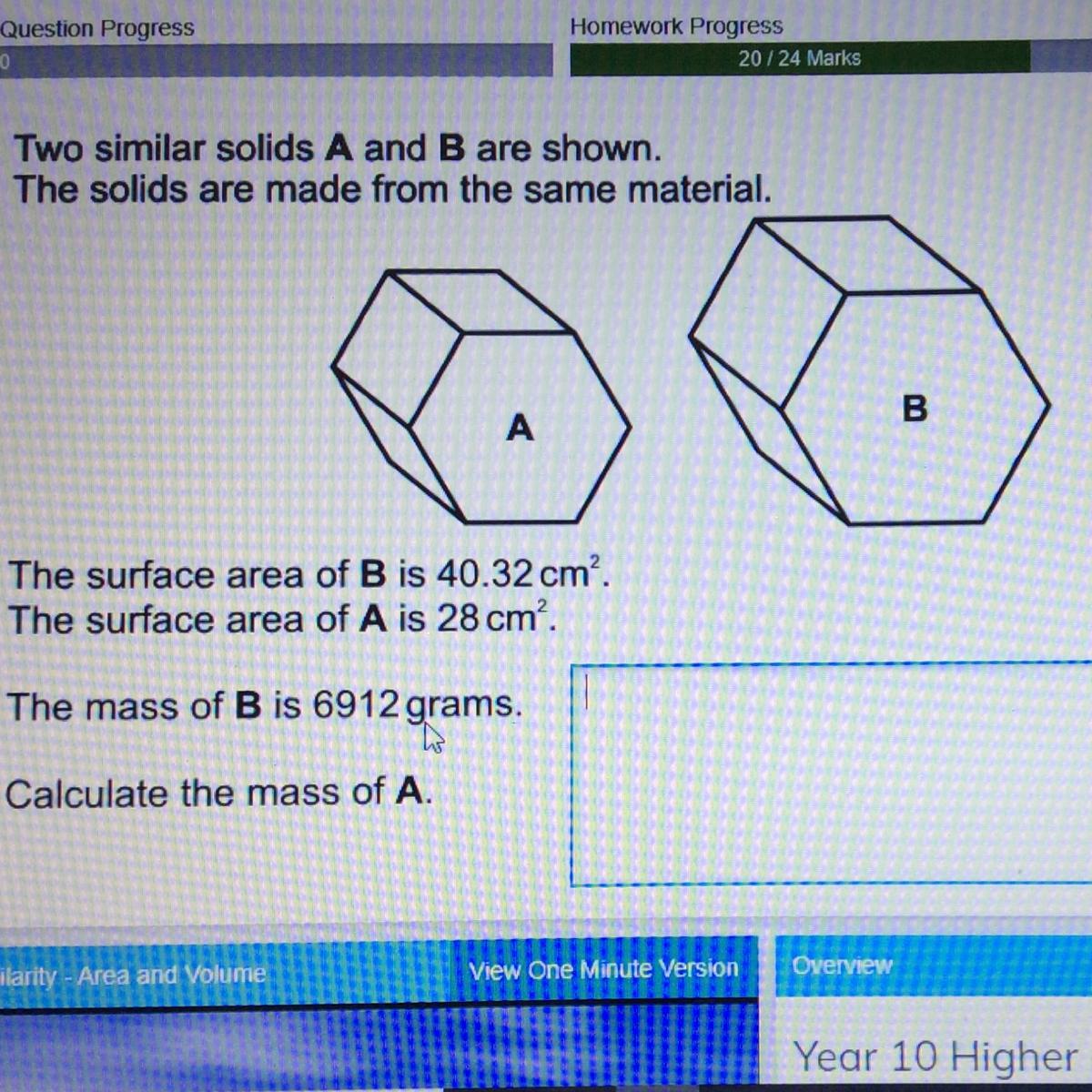This screenshot has height=1092, width=1092.
Task: Click the answer input box
Action: click(832, 774)
